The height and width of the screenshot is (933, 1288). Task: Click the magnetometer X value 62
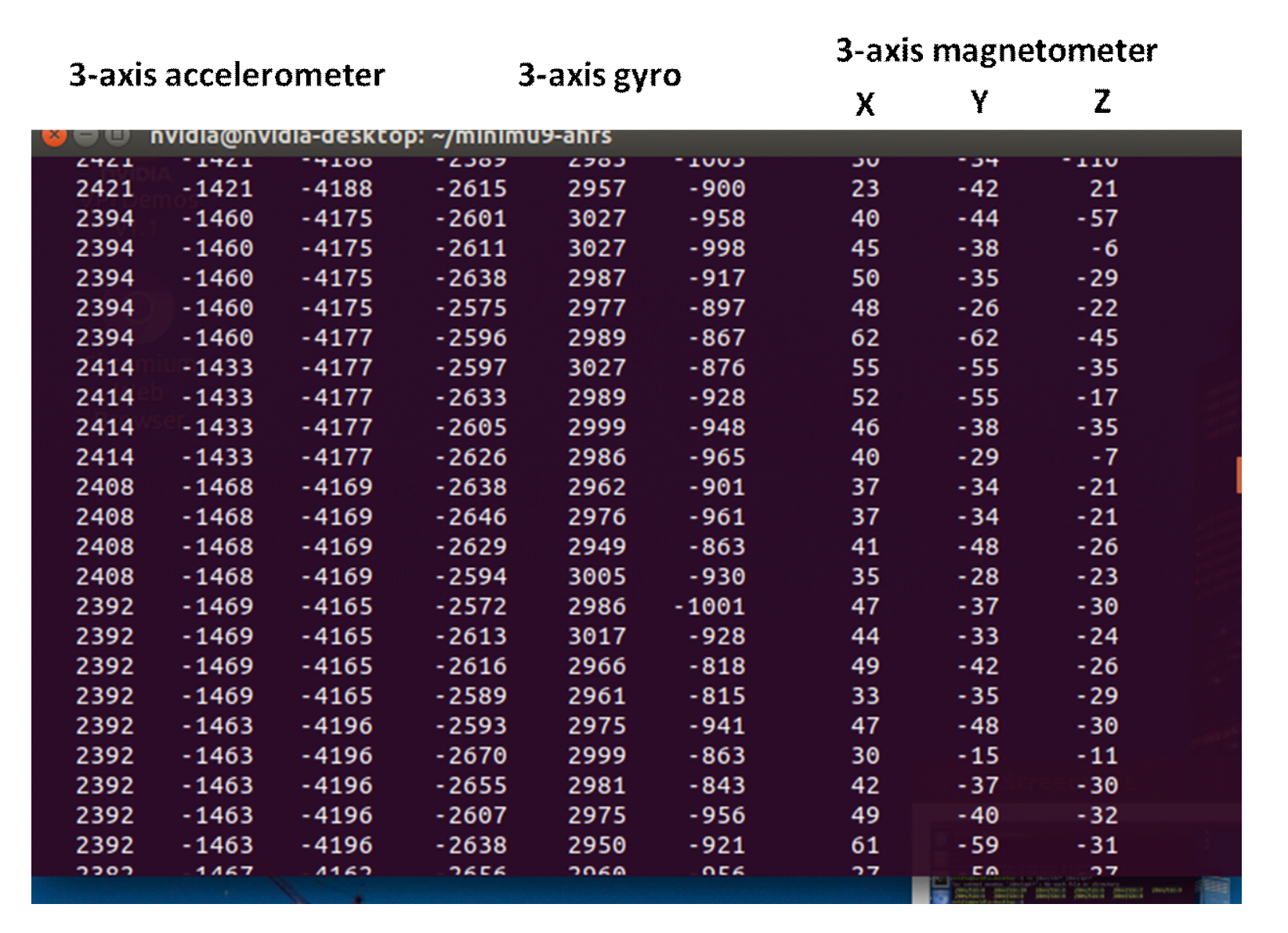865,338
